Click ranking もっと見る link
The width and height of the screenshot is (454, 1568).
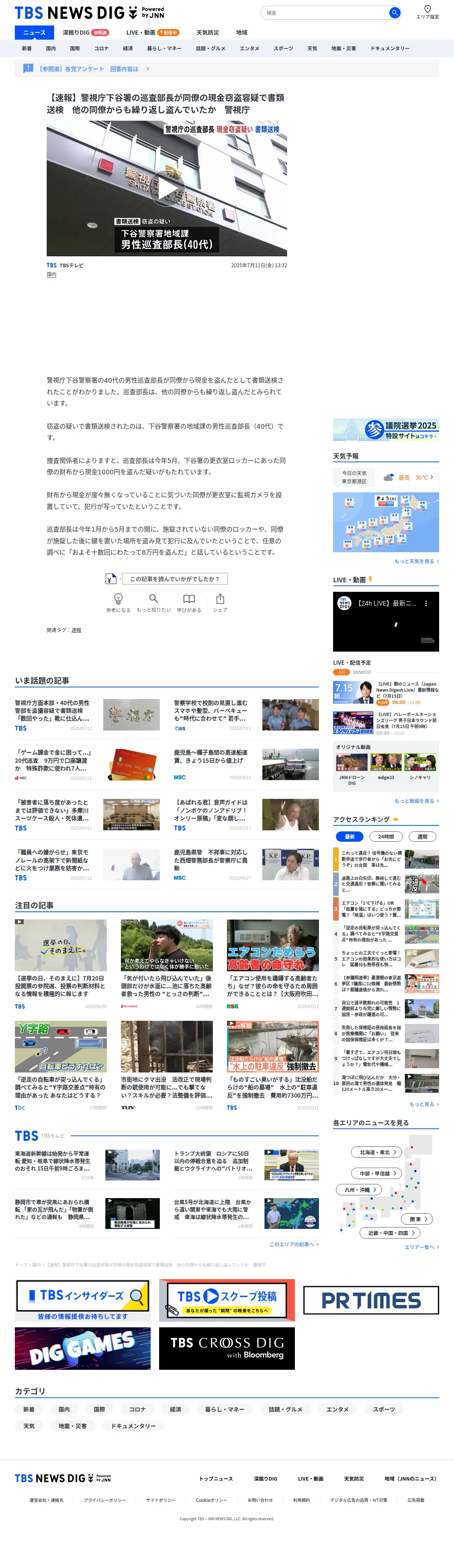coord(424,1104)
